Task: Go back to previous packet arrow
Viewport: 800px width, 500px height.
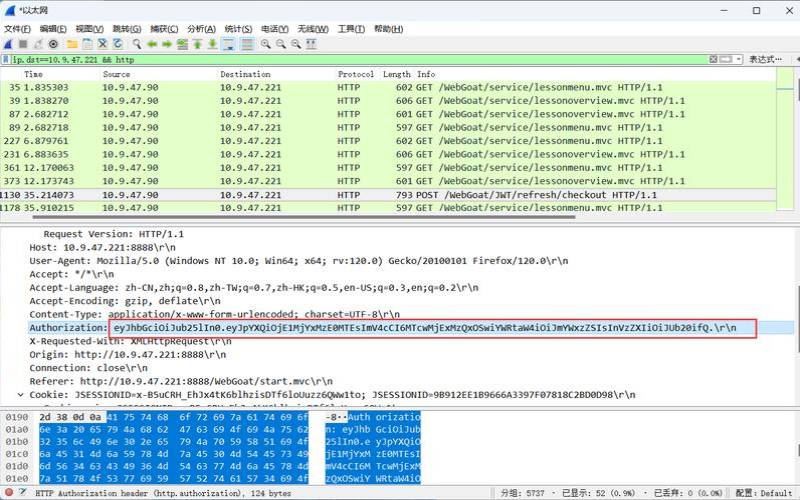Action: (151, 44)
